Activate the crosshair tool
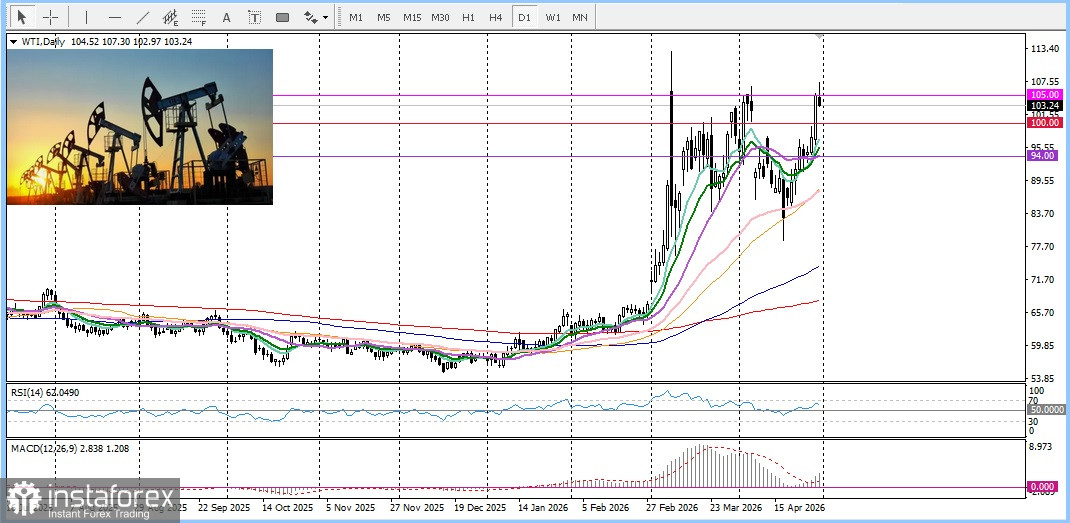 pyautogui.click(x=50, y=17)
